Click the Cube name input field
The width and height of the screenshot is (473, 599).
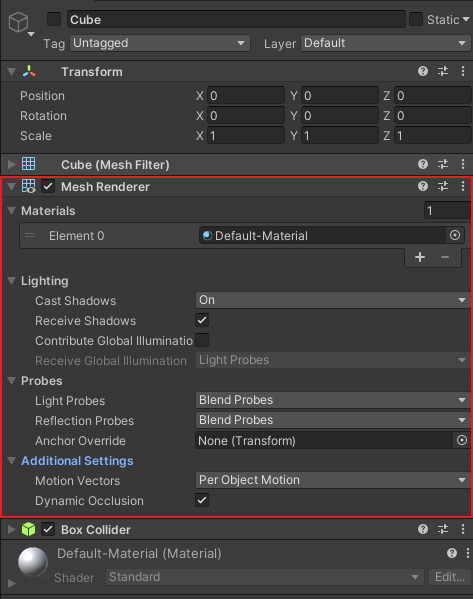pos(236,19)
